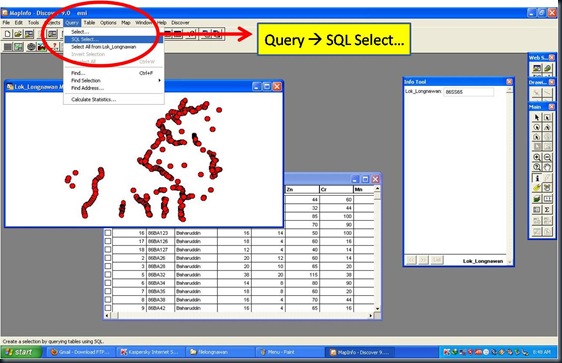This screenshot has width=562, height=363.
Task: Open the Options menu
Action: click(108, 23)
